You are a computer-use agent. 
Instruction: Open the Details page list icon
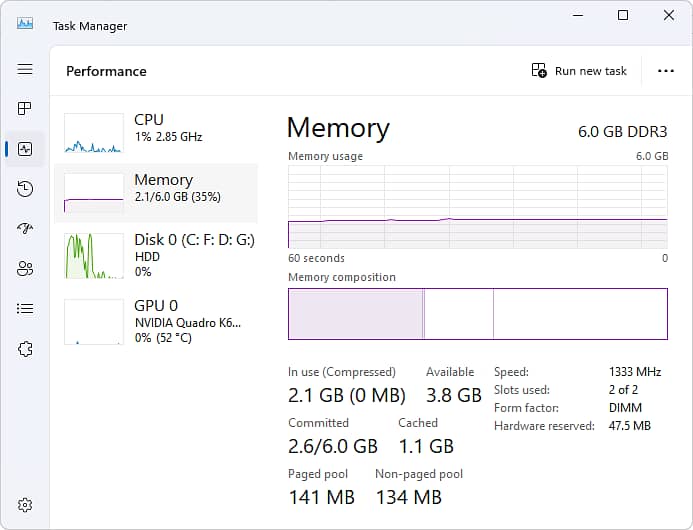[25, 309]
